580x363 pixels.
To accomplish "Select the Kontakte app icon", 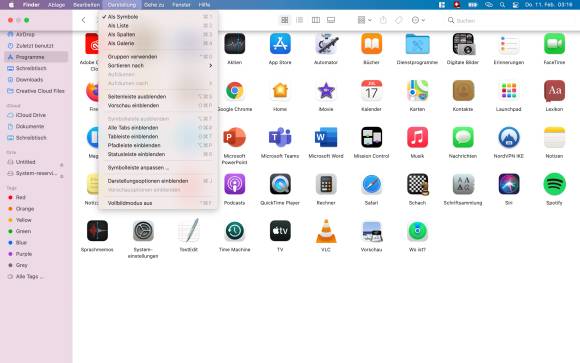I will pyautogui.click(x=463, y=91).
